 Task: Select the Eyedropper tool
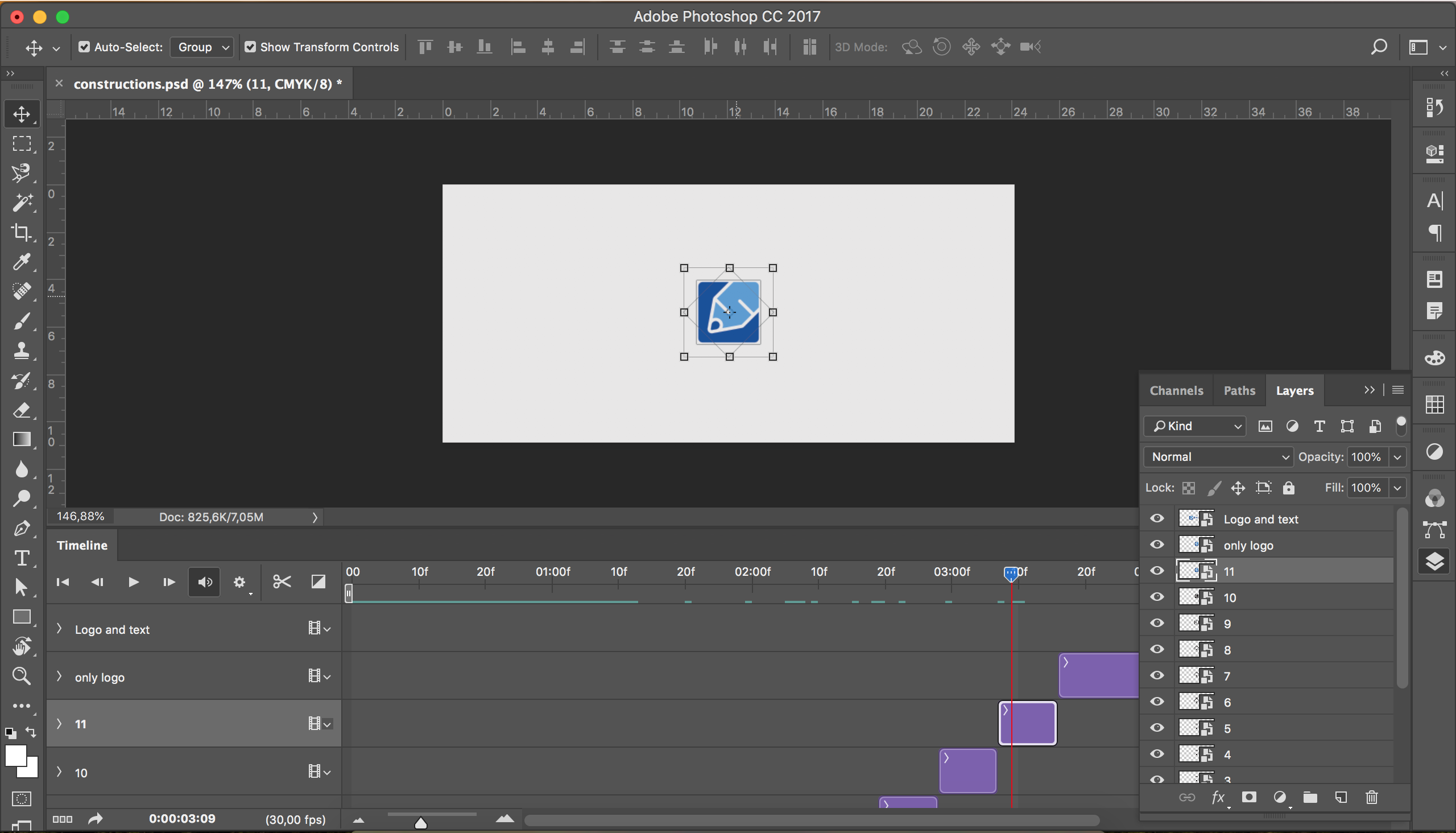point(21,262)
